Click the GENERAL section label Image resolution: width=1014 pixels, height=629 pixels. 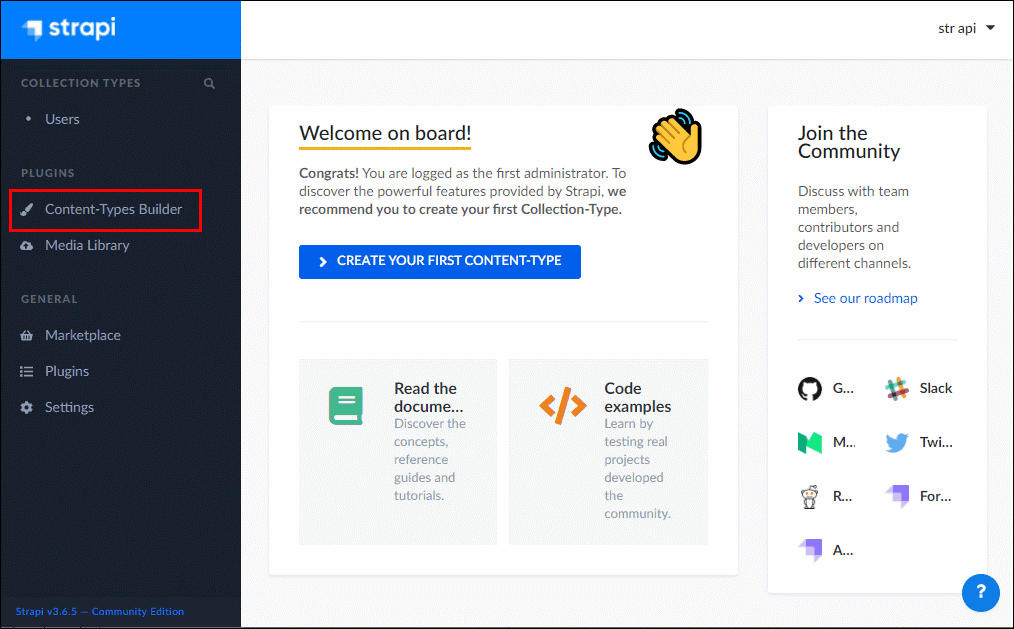(x=49, y=299)
